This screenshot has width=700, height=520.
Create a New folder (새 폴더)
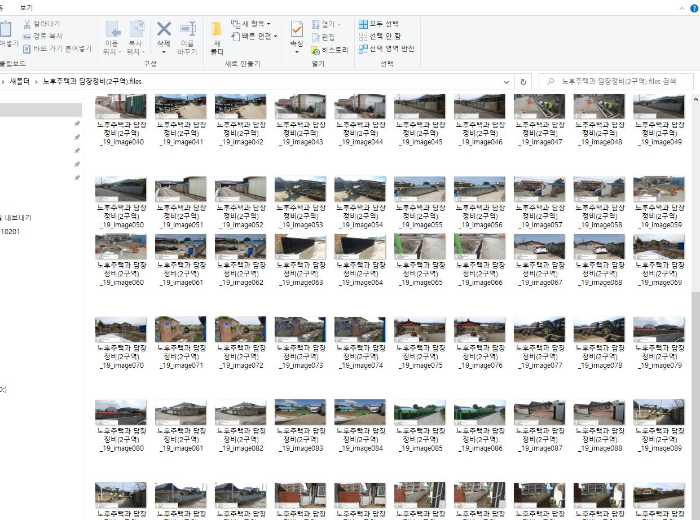217,38
